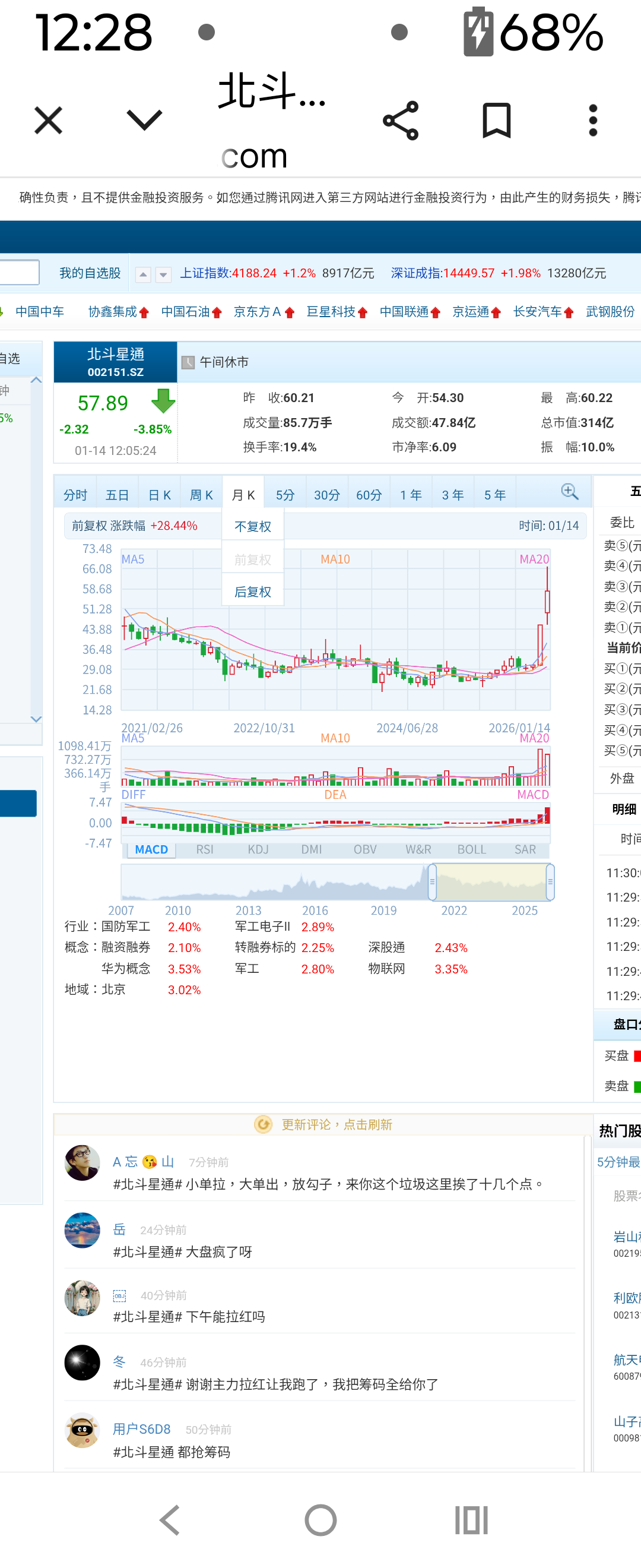Viewport: 641px width, 1568px height.
Task: Click the index ticker down arrow
Action: point(163,274)
